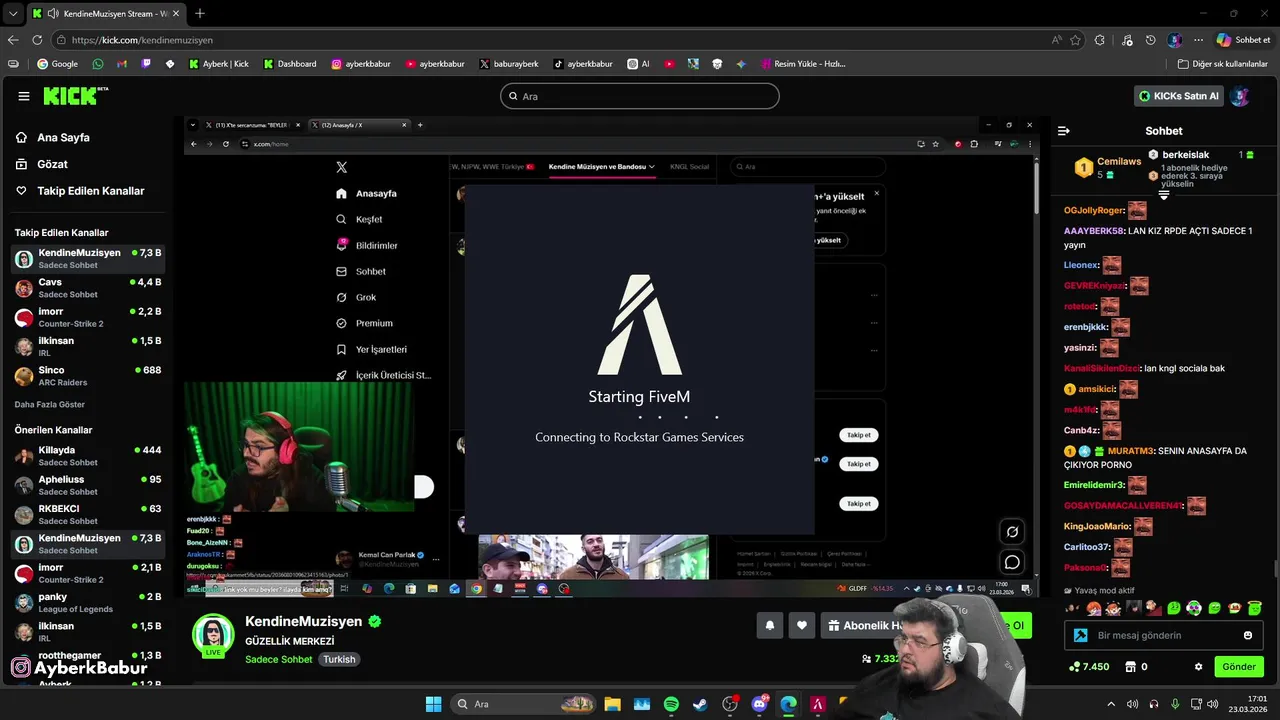Click the heart follow button
Screen dimensions: 1280x720
pos(802,626)
